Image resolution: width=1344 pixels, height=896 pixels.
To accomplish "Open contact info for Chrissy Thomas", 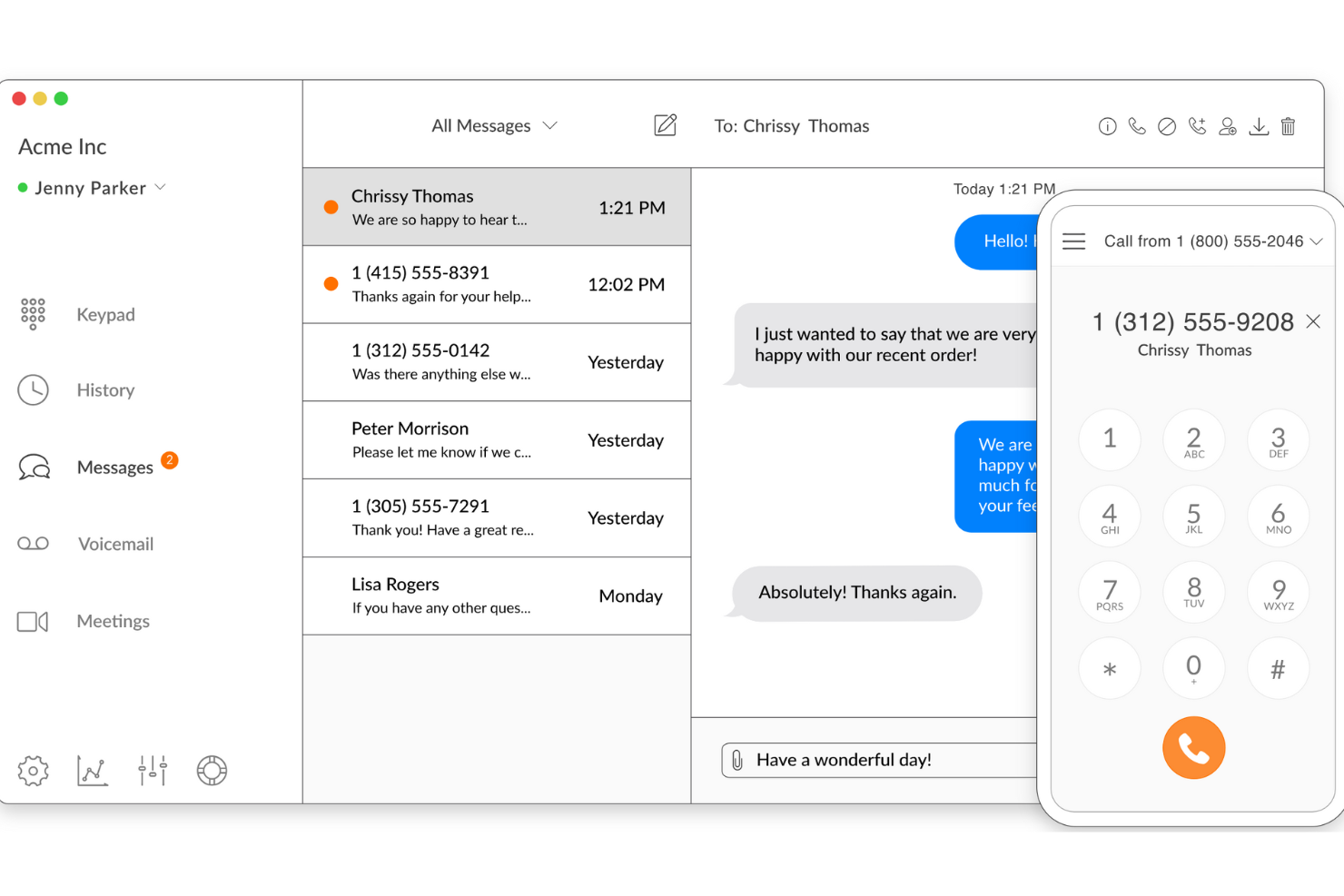I will click(1107, 126).
